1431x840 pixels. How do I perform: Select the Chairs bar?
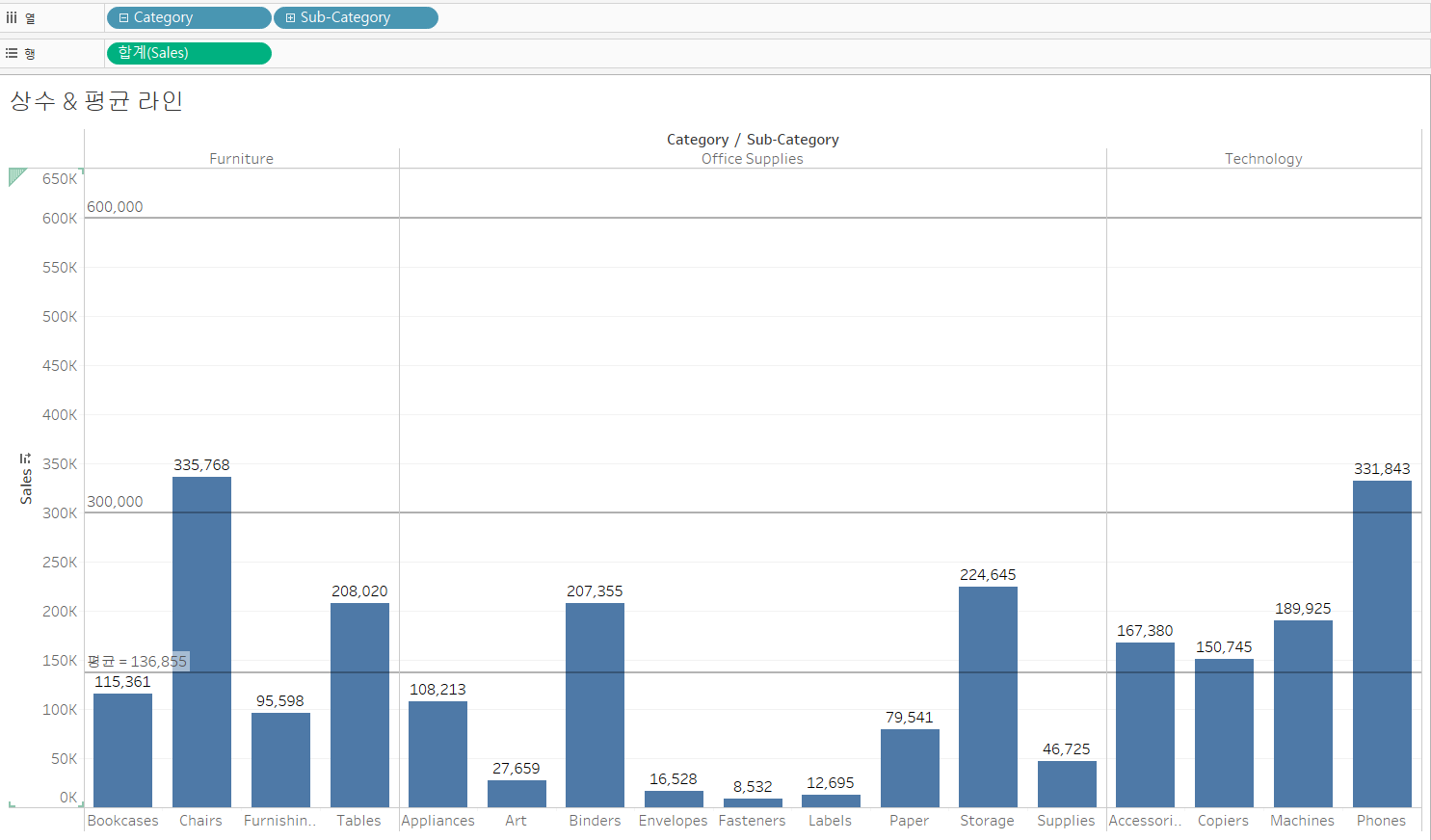tap(201, 642)
